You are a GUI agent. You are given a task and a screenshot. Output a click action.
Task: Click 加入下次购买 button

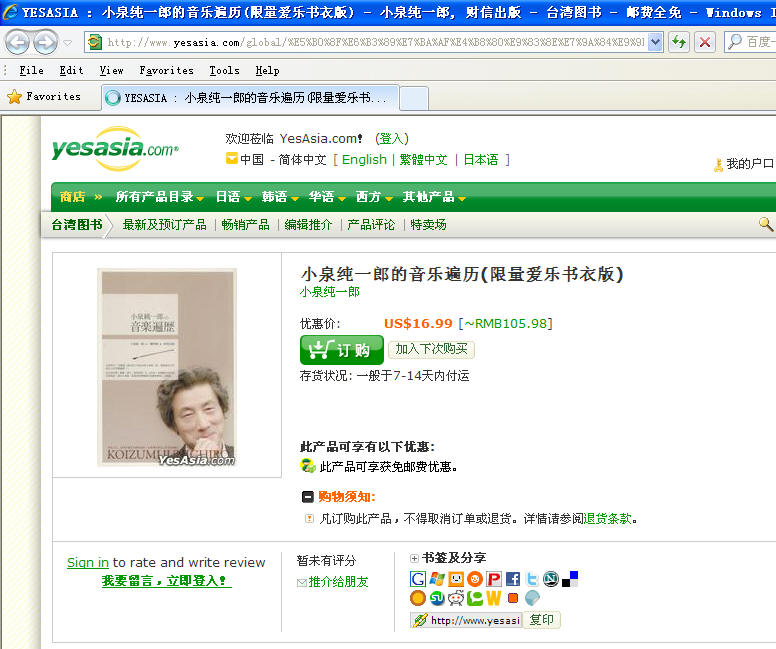[x=431, y=349]
